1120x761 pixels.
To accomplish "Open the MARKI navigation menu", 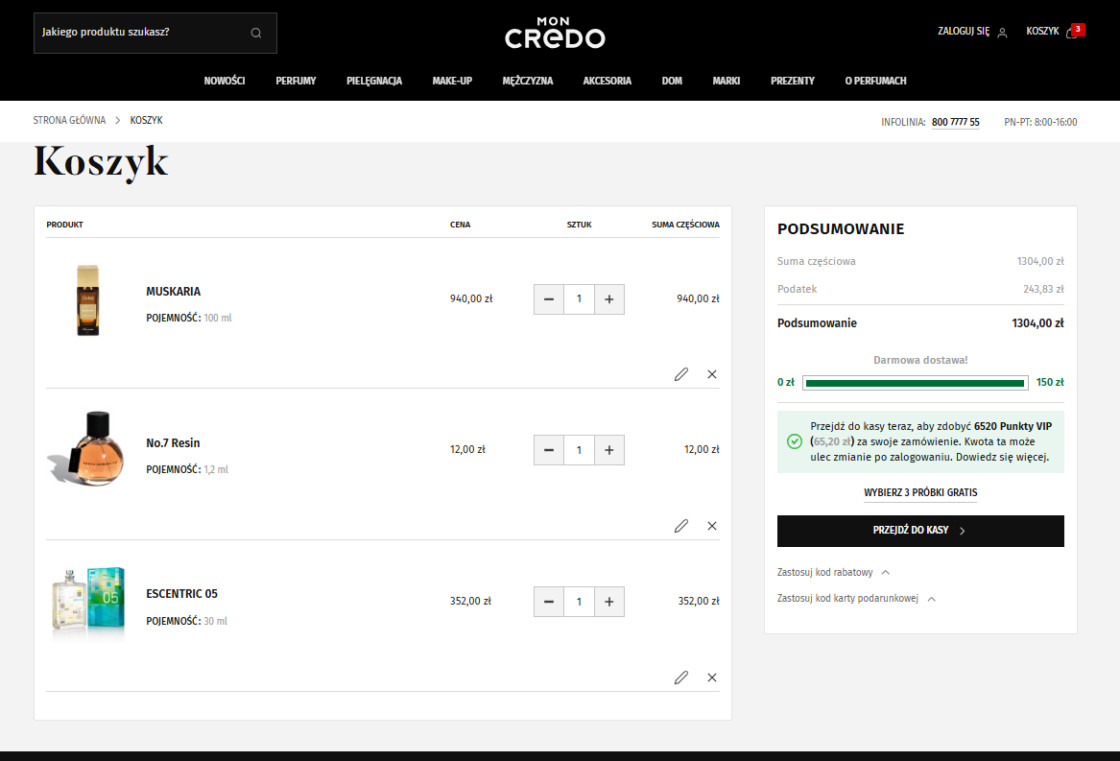I will [726, 81].
